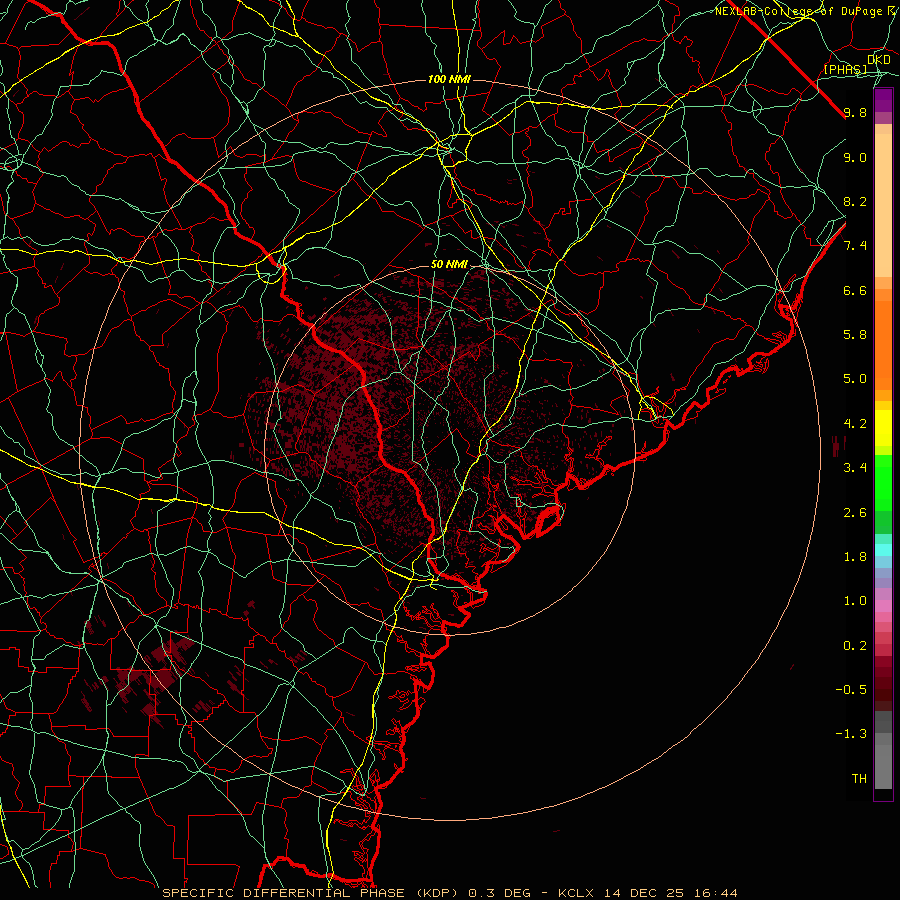900x900 pixels.
Task: Click the [PHAS] units label
Action: [845, 70]
